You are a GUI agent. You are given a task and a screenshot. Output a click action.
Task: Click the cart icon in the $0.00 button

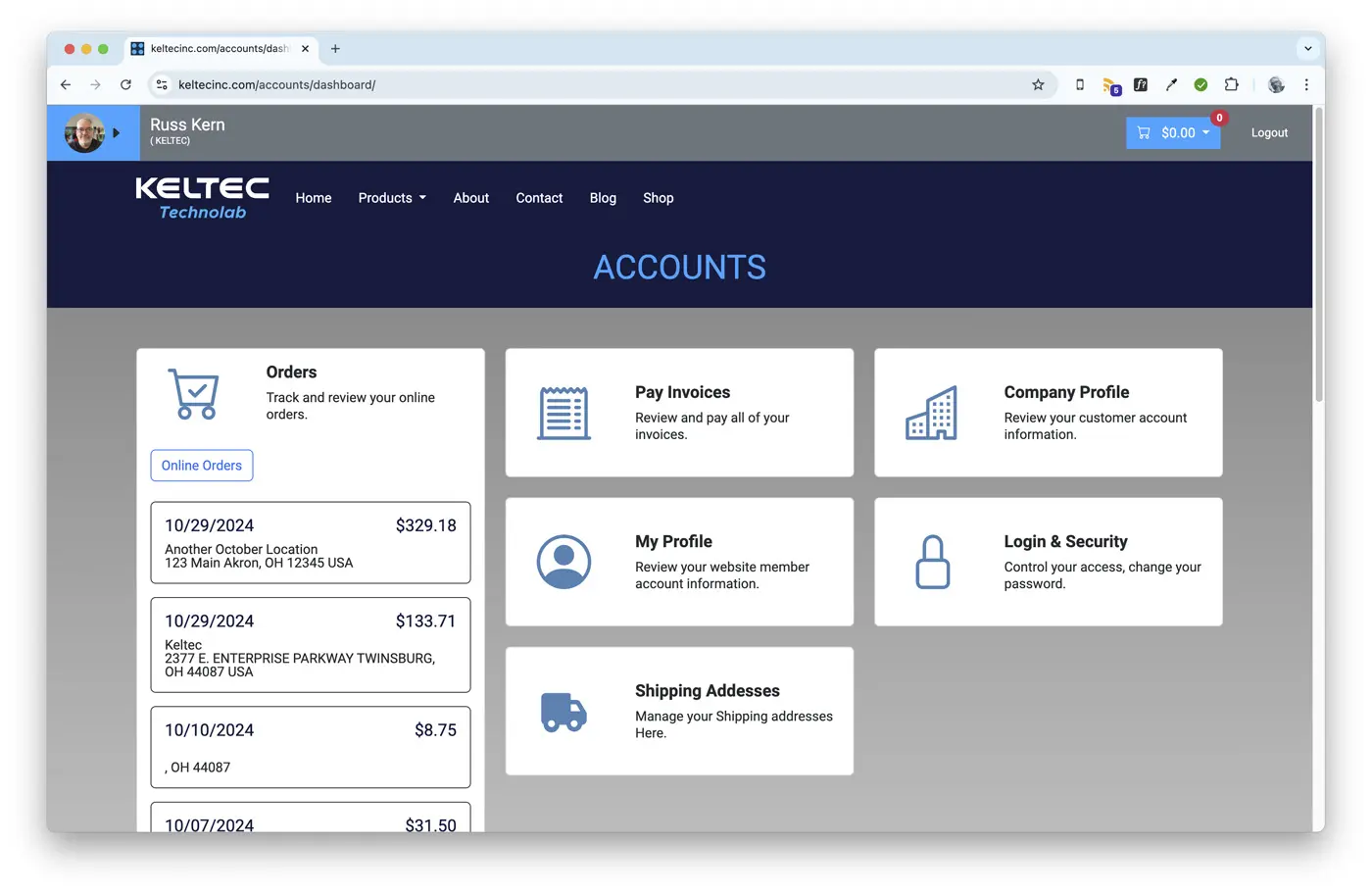(x=1144, y=133)
